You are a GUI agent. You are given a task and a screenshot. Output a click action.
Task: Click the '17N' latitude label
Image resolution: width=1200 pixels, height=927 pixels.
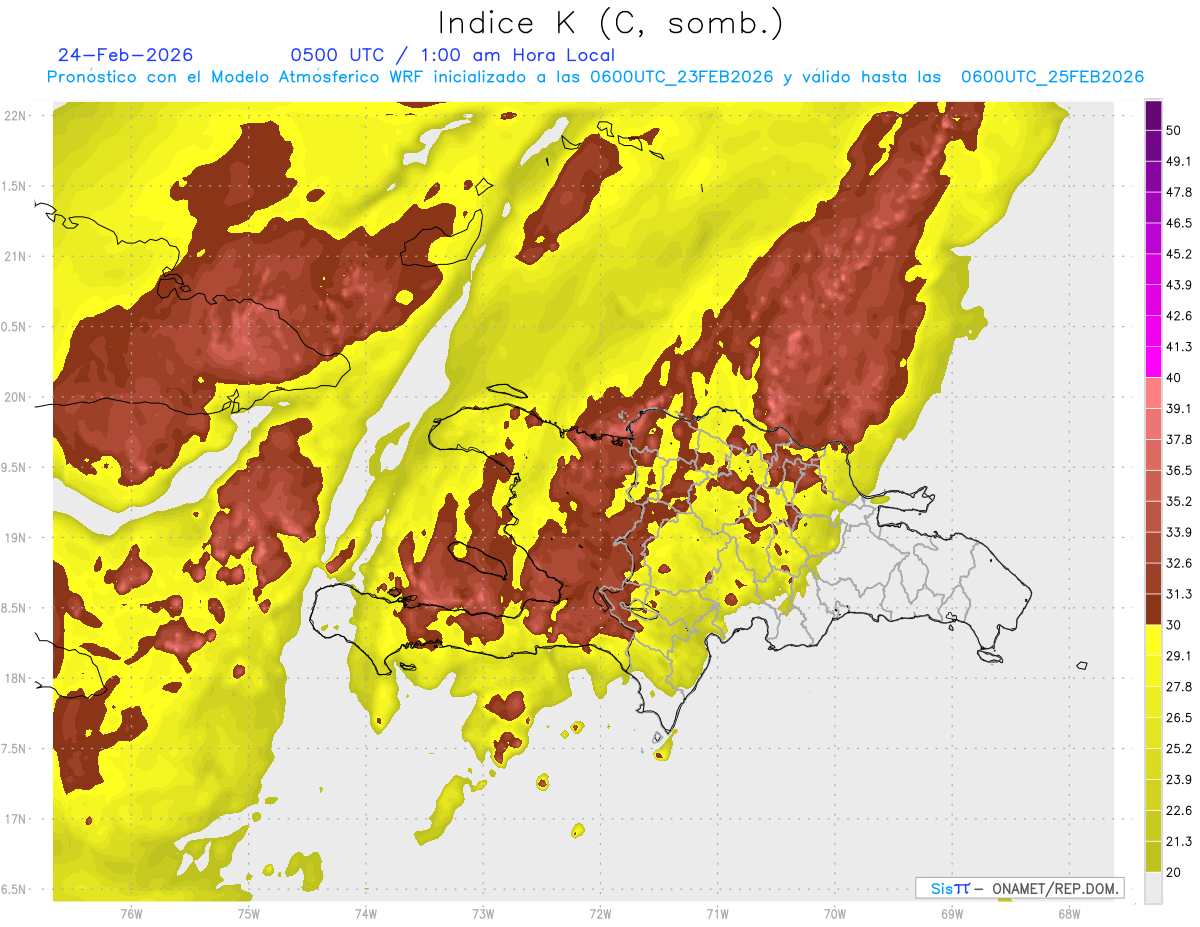16,819
